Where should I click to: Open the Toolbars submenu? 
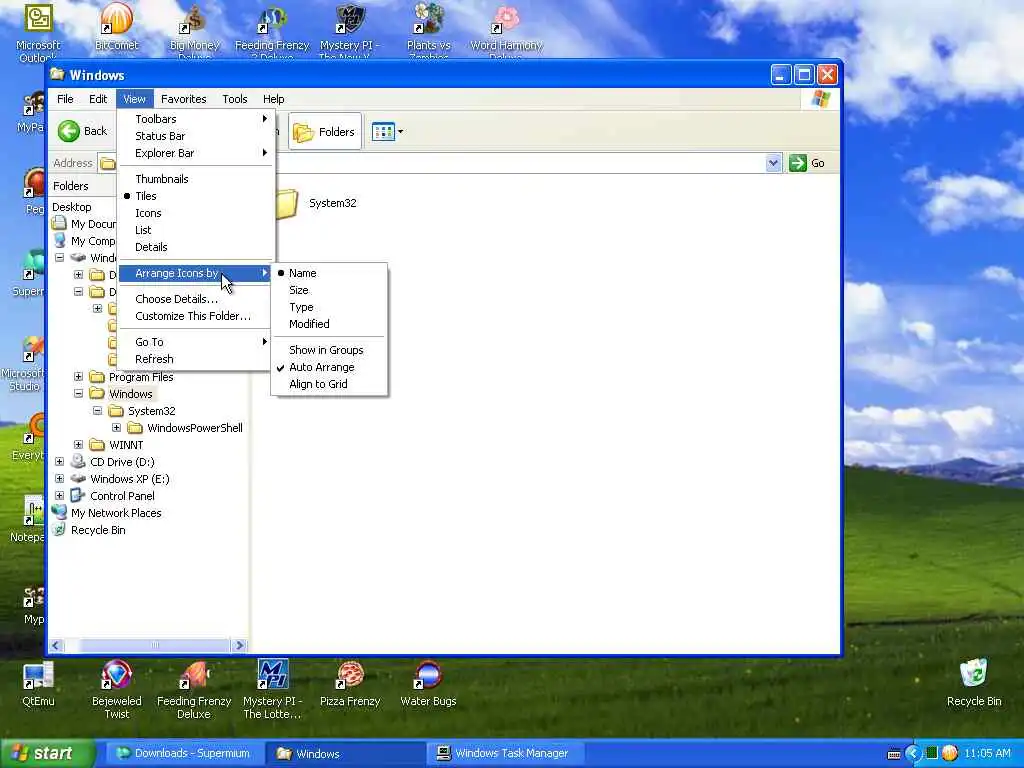point(195,119)
